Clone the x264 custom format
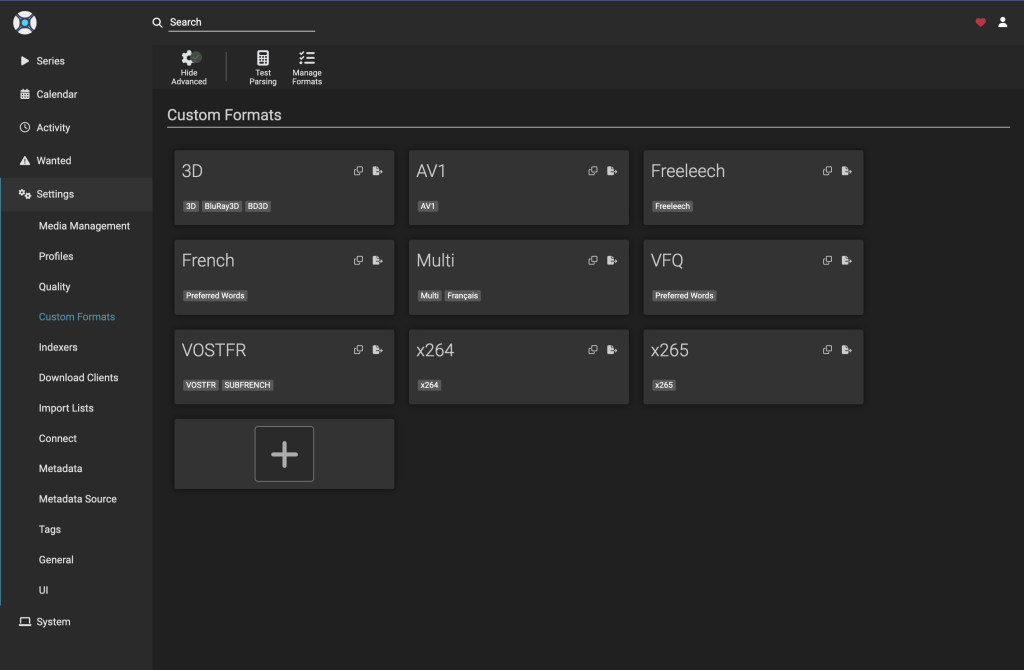 [593, 350]
